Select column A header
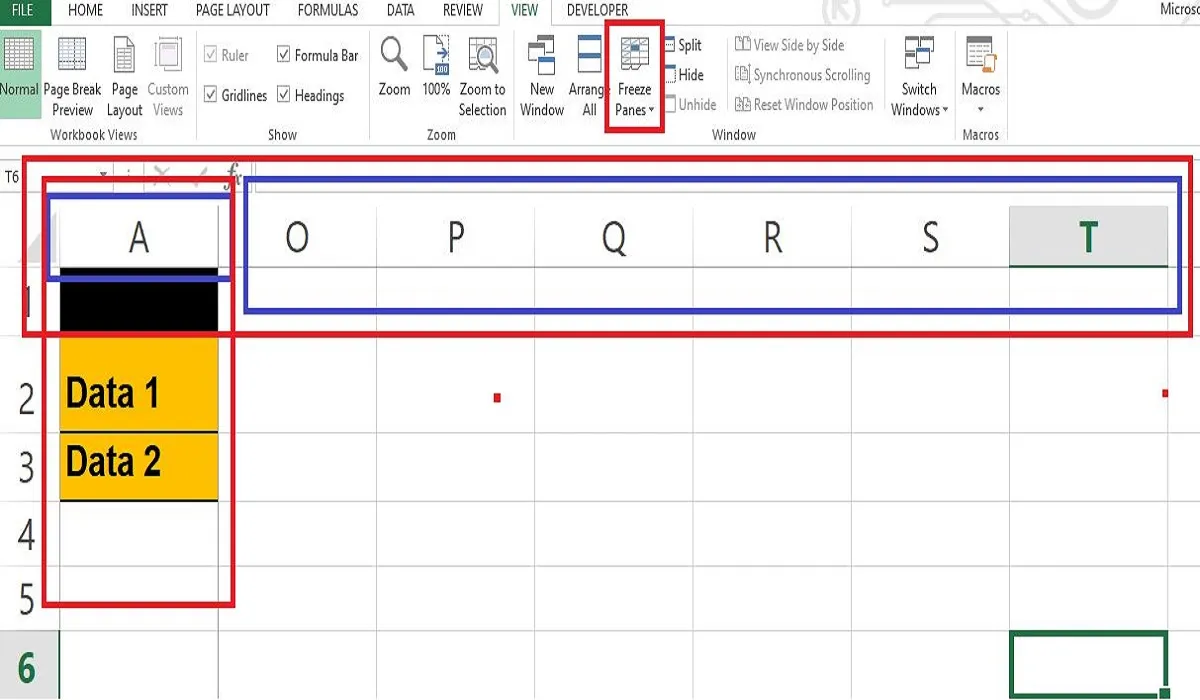This screenshot has width=1200, height=700. (x=139, y=237)
